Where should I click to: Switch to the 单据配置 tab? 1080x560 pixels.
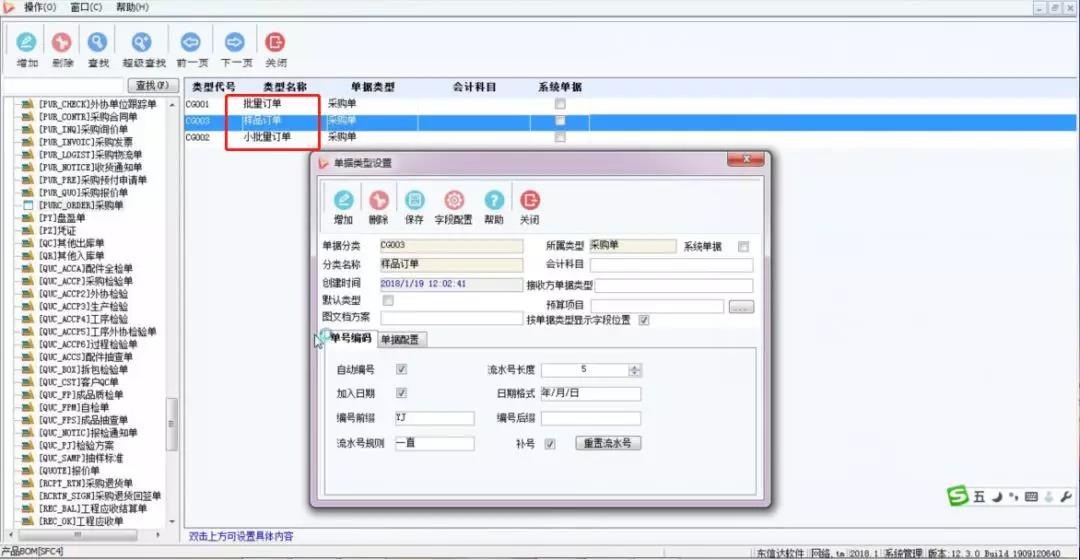pyautogui.click(x=401, y=340)
